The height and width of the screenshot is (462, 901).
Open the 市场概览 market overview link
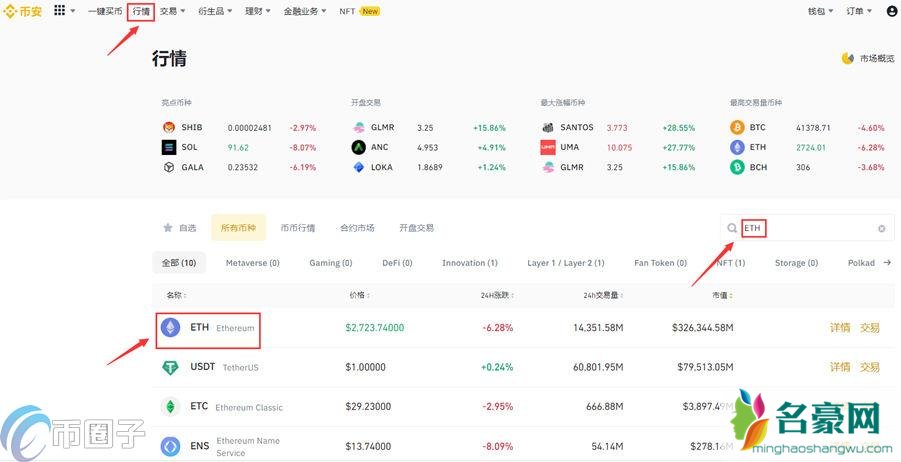(x=877, y=58)
